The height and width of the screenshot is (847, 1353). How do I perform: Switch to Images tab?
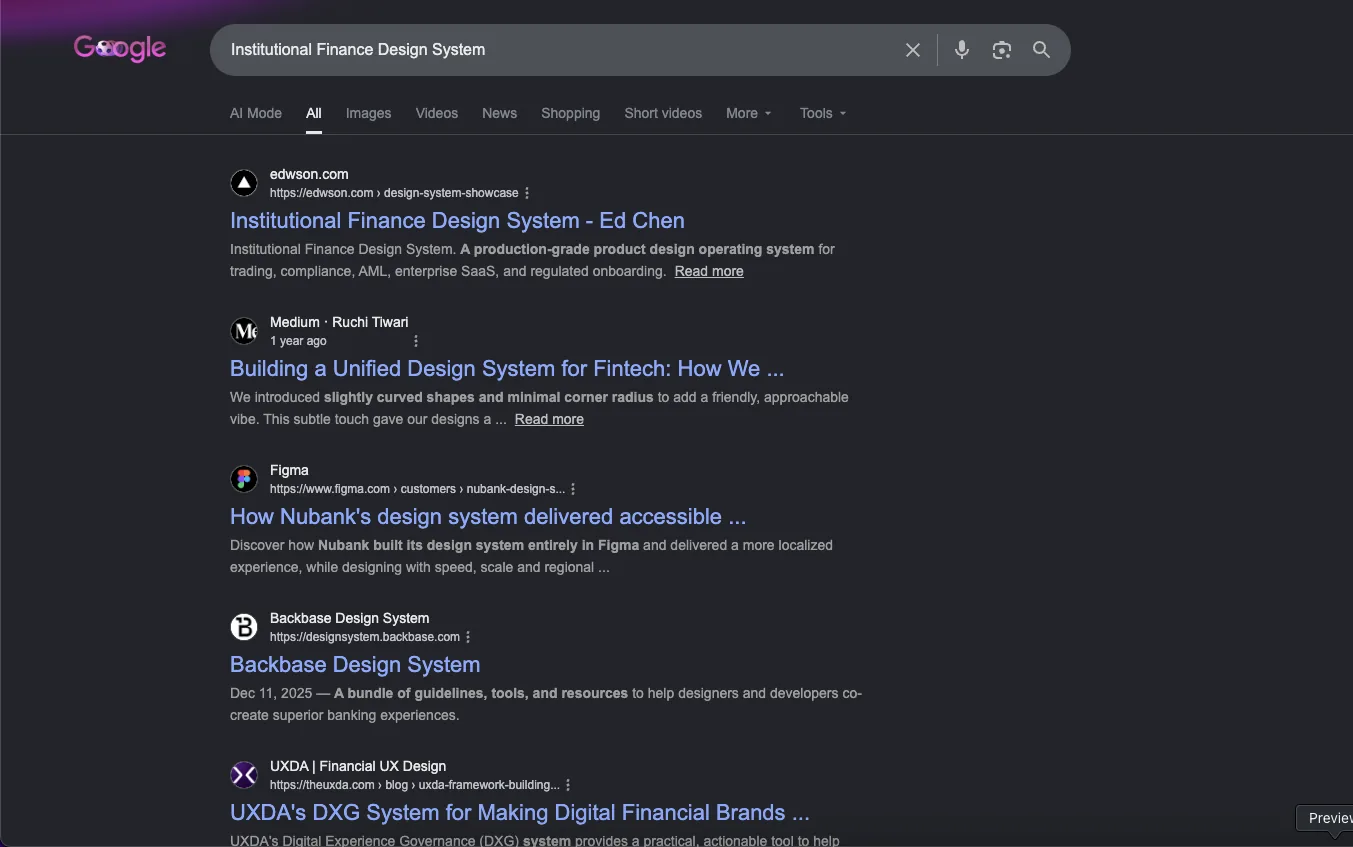[368, 113]
